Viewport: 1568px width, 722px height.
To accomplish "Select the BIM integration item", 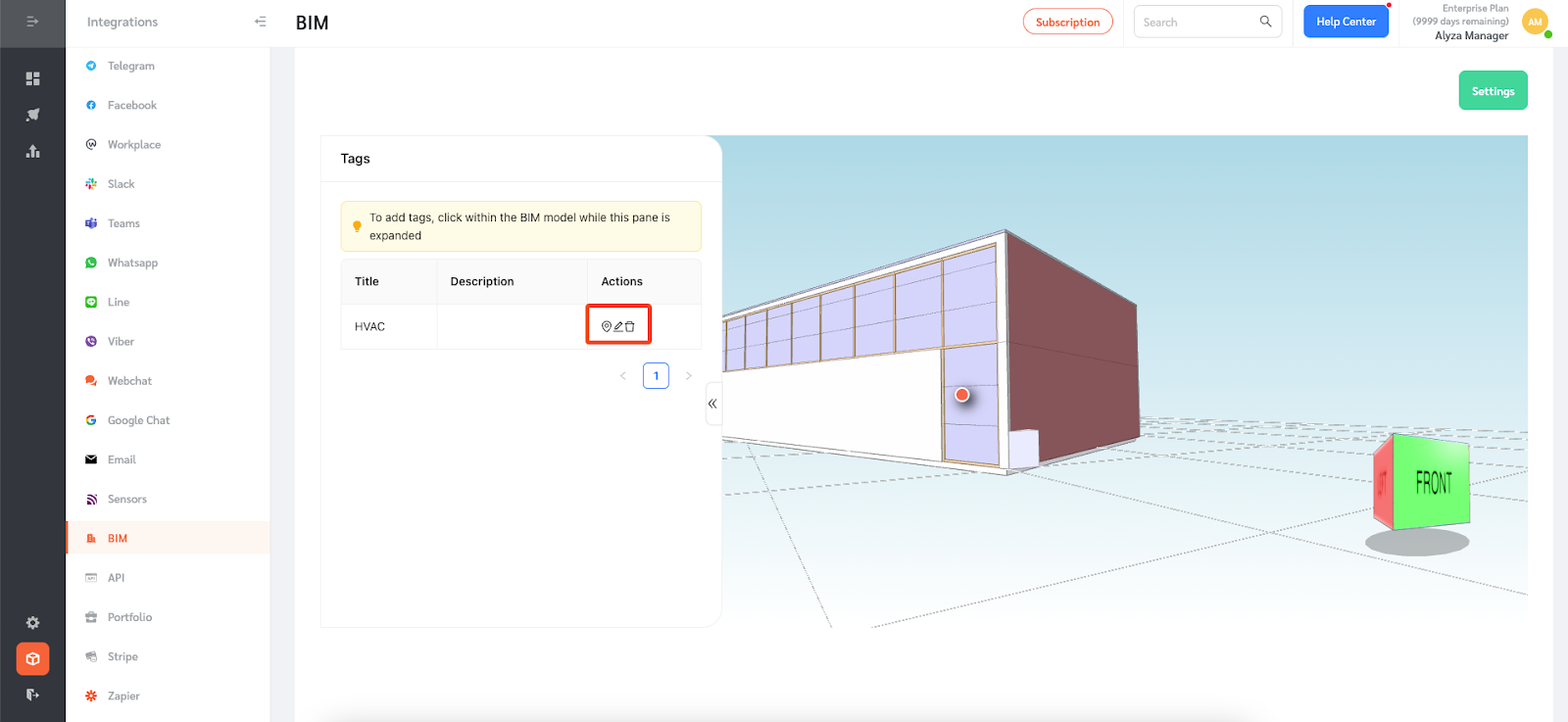I will click(168, 538).
